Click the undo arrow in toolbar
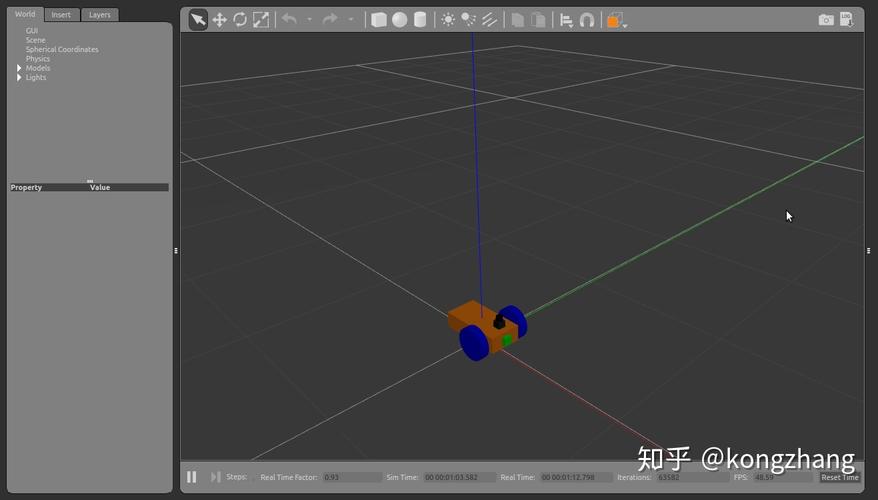 tap(289, 20)
